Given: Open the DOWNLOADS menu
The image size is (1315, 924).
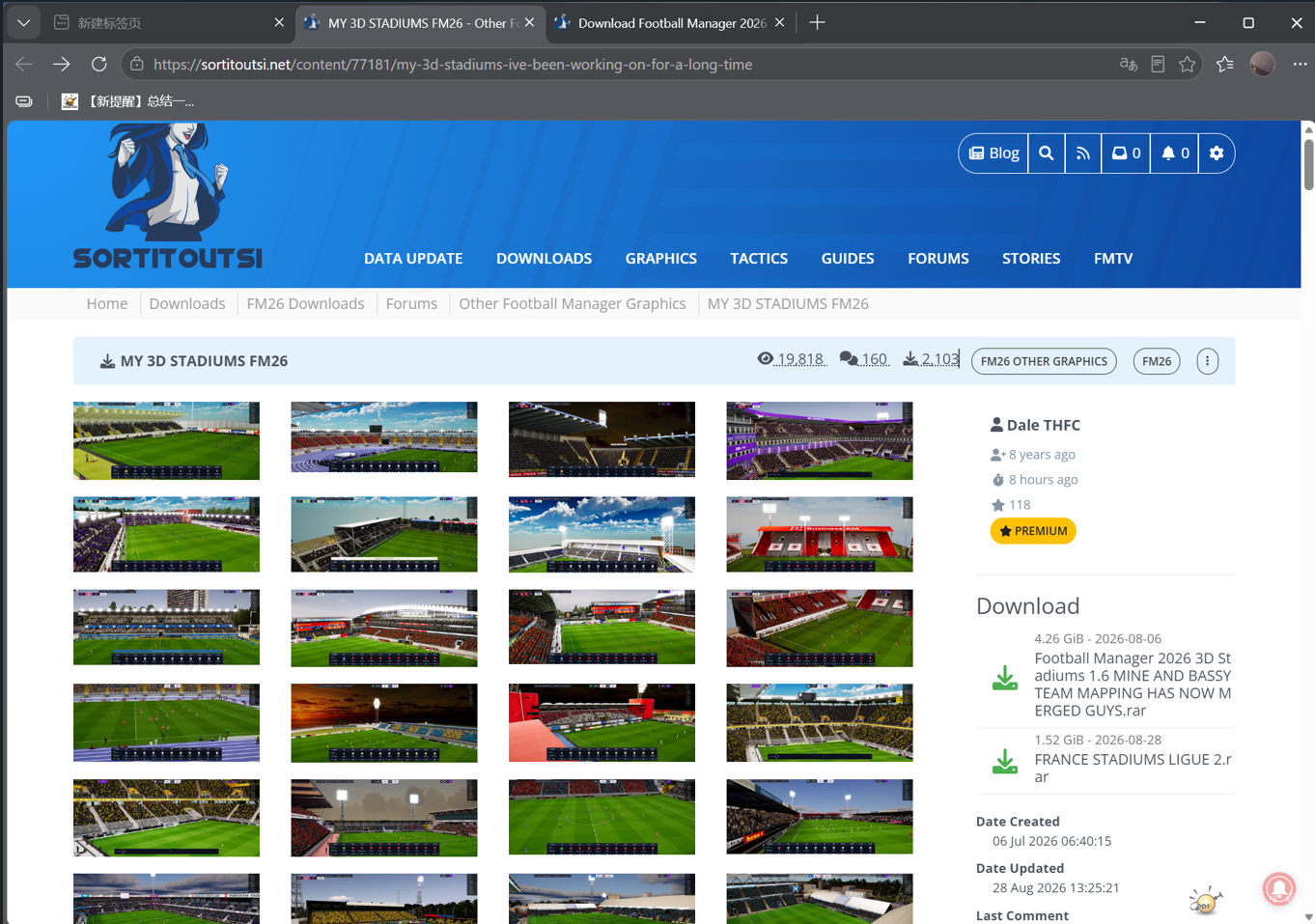Looking at the screenshot, I should (x=544, y=259).
